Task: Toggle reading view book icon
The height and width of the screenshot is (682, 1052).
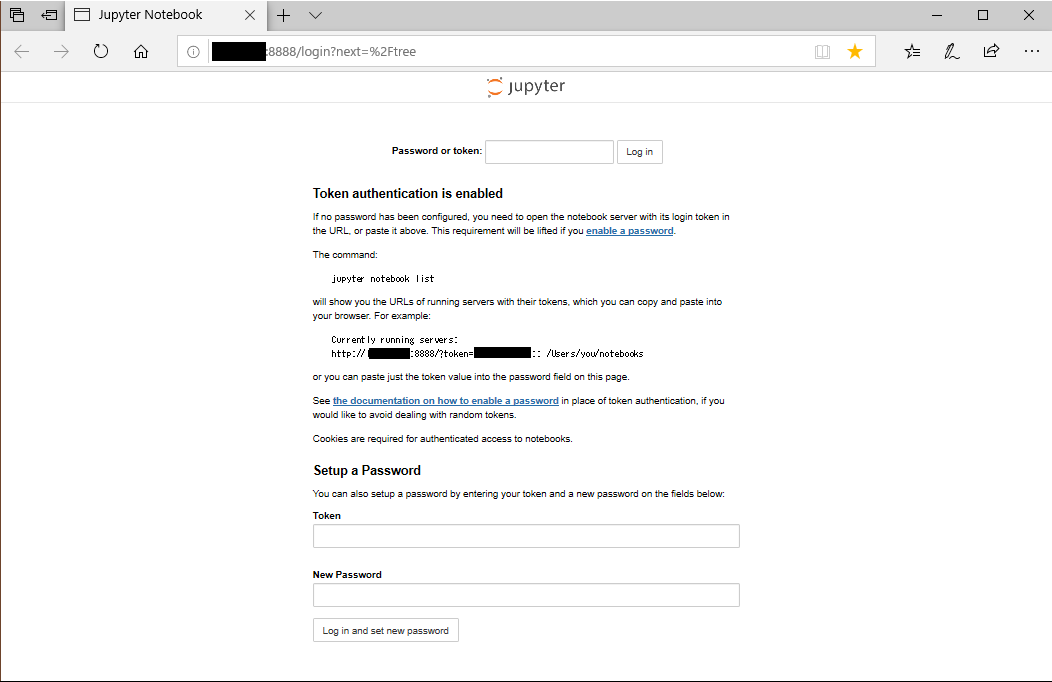Action: point(823,52)
